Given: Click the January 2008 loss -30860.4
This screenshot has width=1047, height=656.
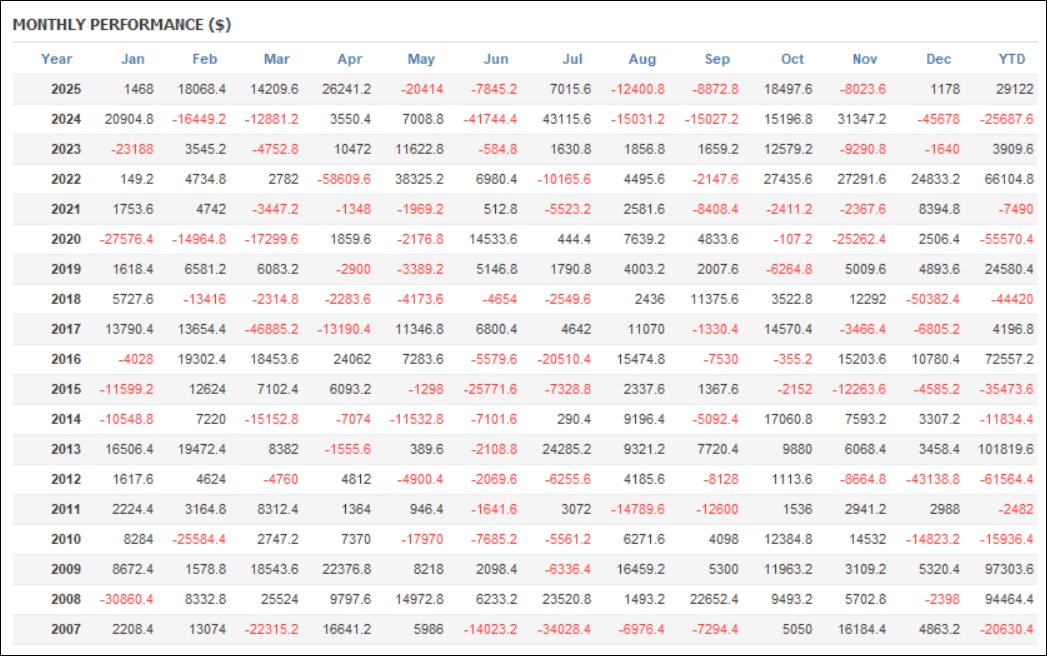Looking at the screenshot, I should point(127,599).
